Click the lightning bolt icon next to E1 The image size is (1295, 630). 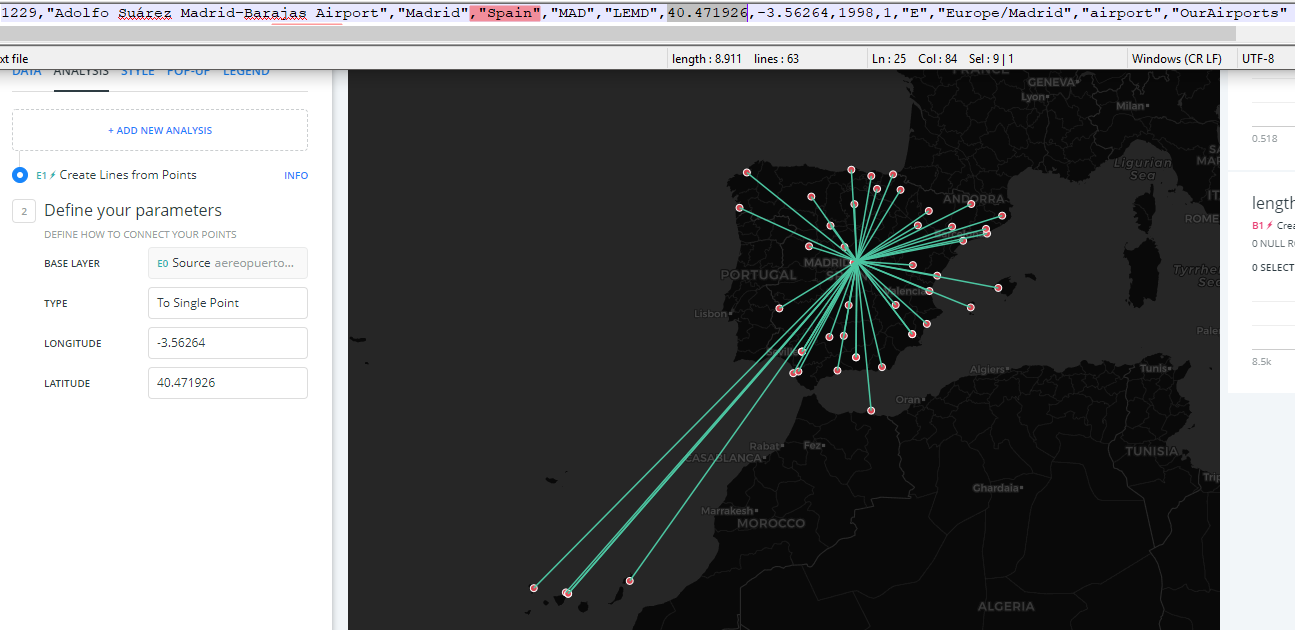coord(53,175)
